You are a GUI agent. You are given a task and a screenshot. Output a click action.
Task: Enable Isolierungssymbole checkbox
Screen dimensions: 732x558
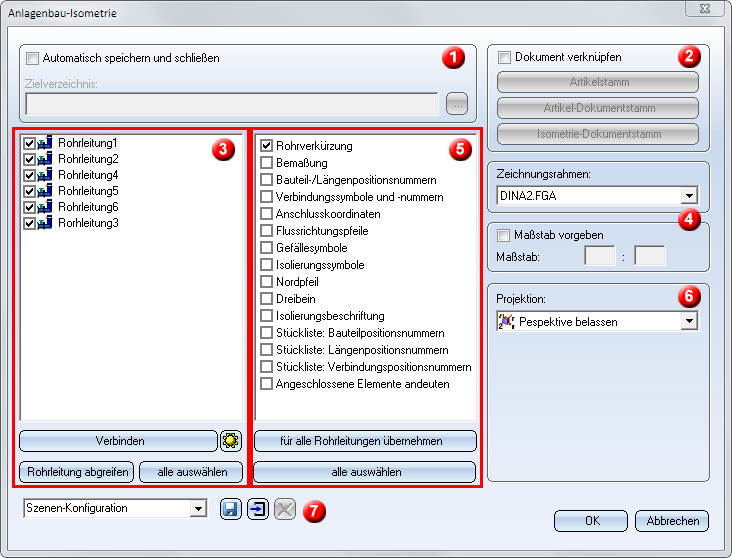click(x=267, y=265)
